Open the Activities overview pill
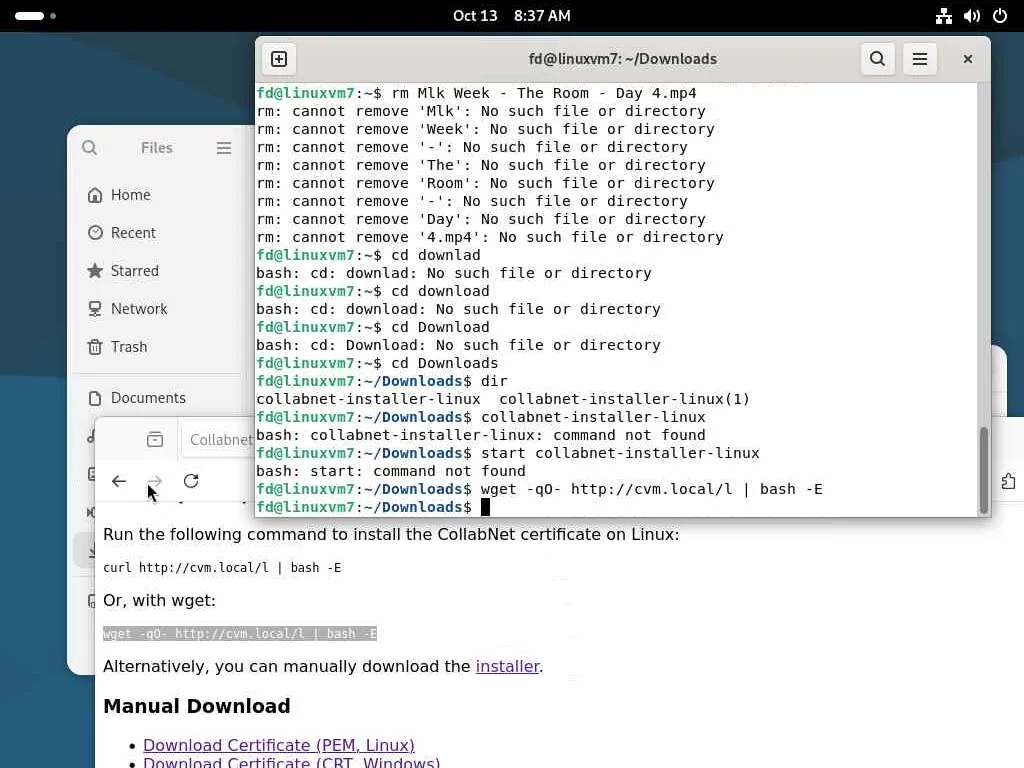 coord(35,16)
